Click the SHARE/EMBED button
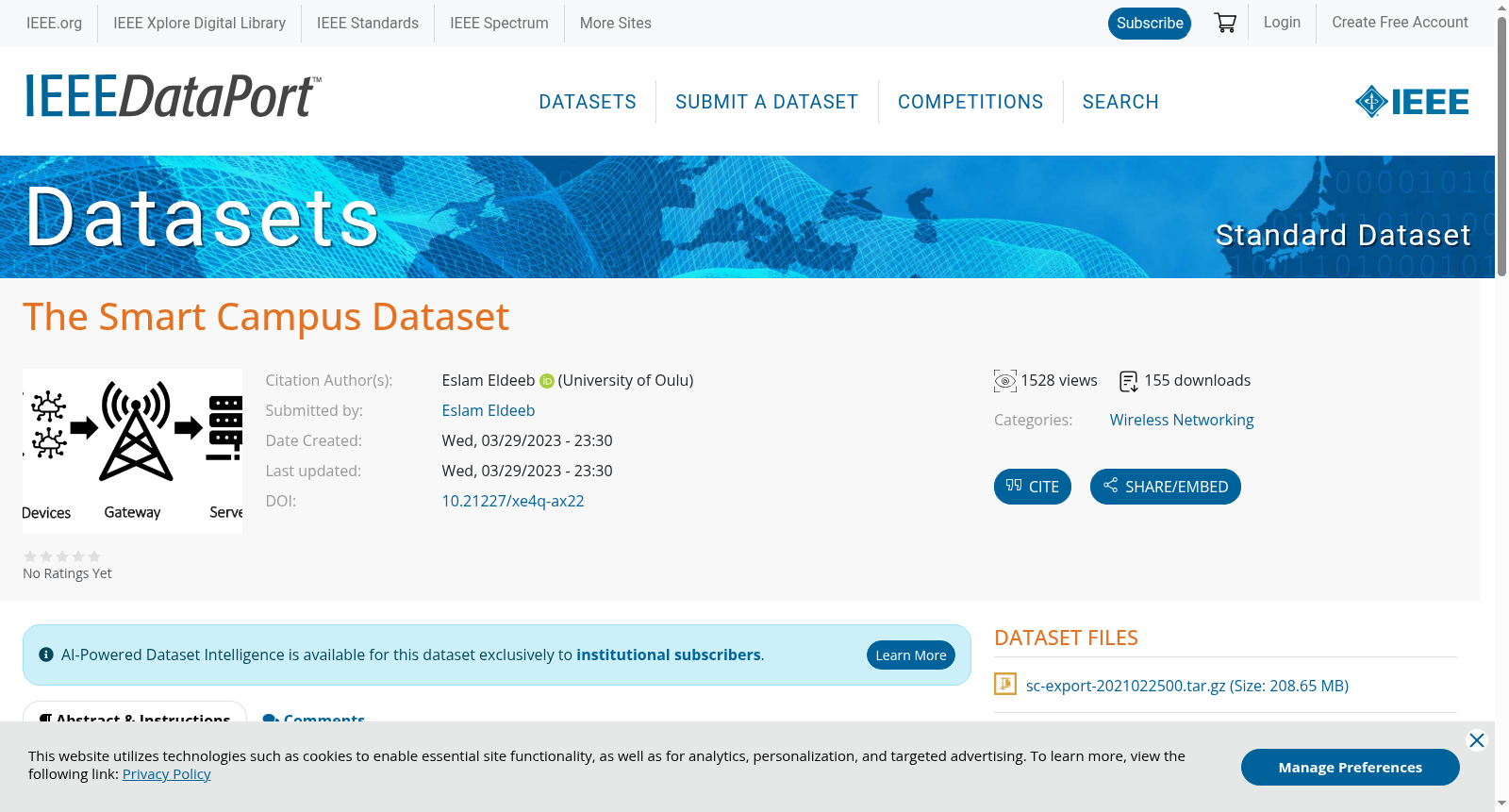 [x=1166, y=487]
